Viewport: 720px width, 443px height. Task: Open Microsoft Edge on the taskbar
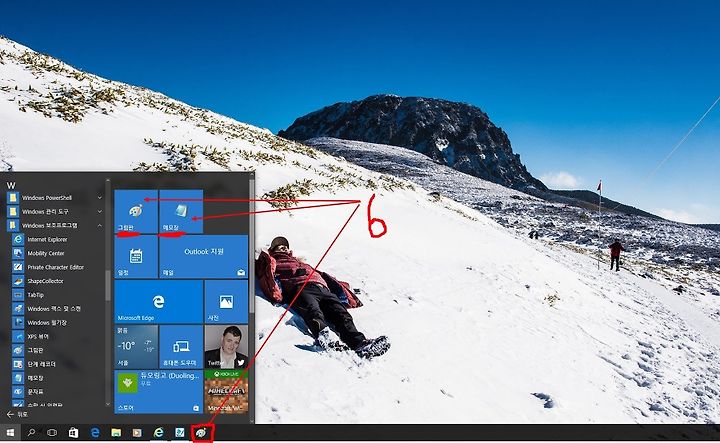(95, 432)
